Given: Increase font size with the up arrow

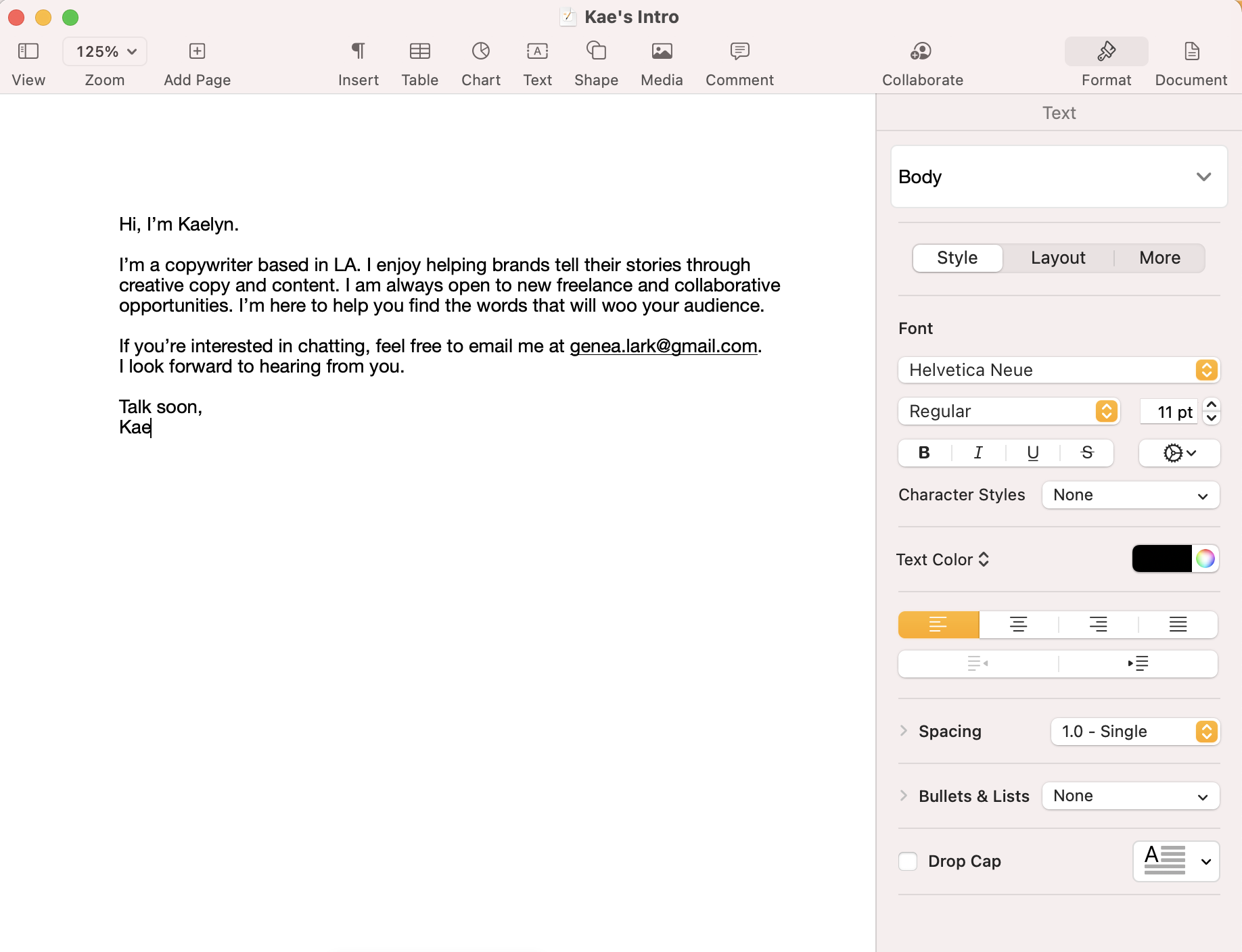Looking at the screenshot, I should pos(1212,404).
